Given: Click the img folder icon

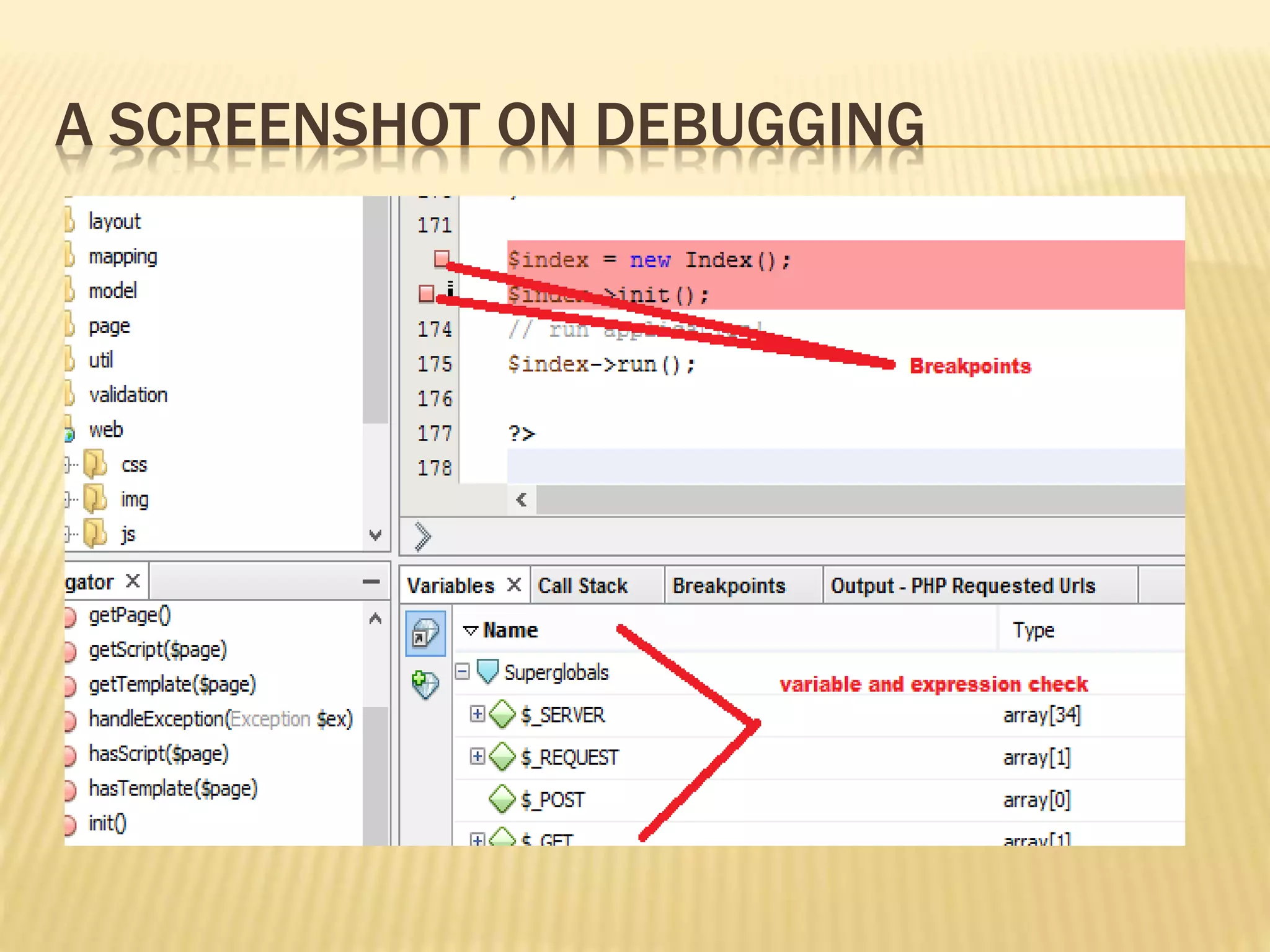Looking at the screenshot, I should [95, 499].
